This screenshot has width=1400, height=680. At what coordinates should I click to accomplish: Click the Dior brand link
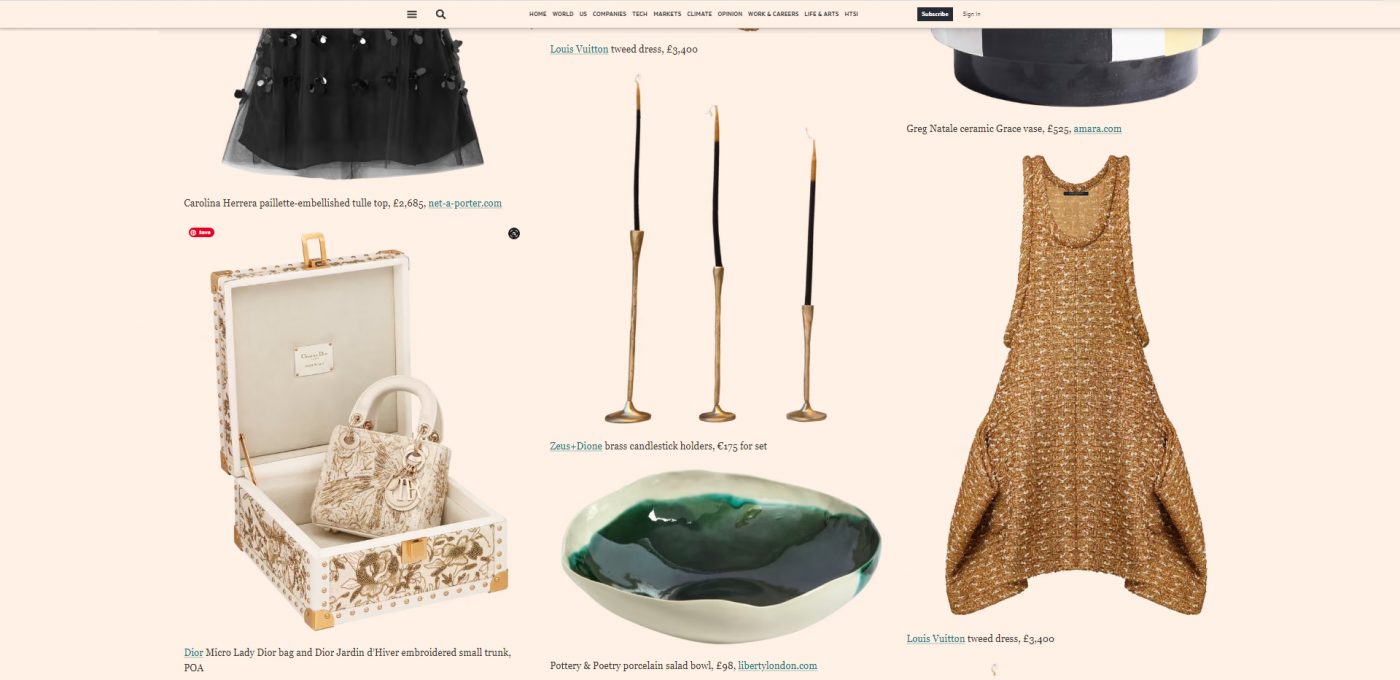pyautogui.click(x=193, y=653)
